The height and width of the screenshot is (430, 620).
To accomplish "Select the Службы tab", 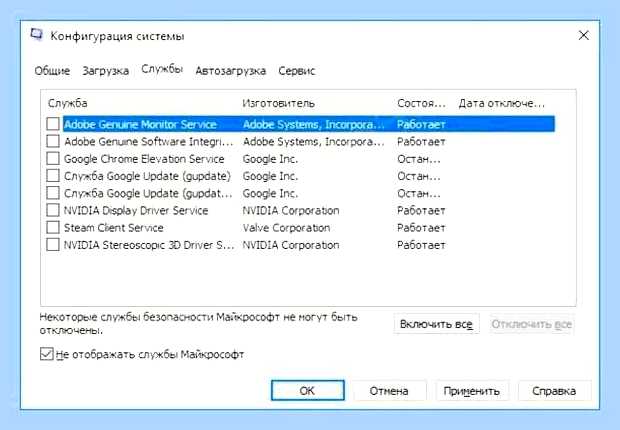I will [x=162, y=69].
